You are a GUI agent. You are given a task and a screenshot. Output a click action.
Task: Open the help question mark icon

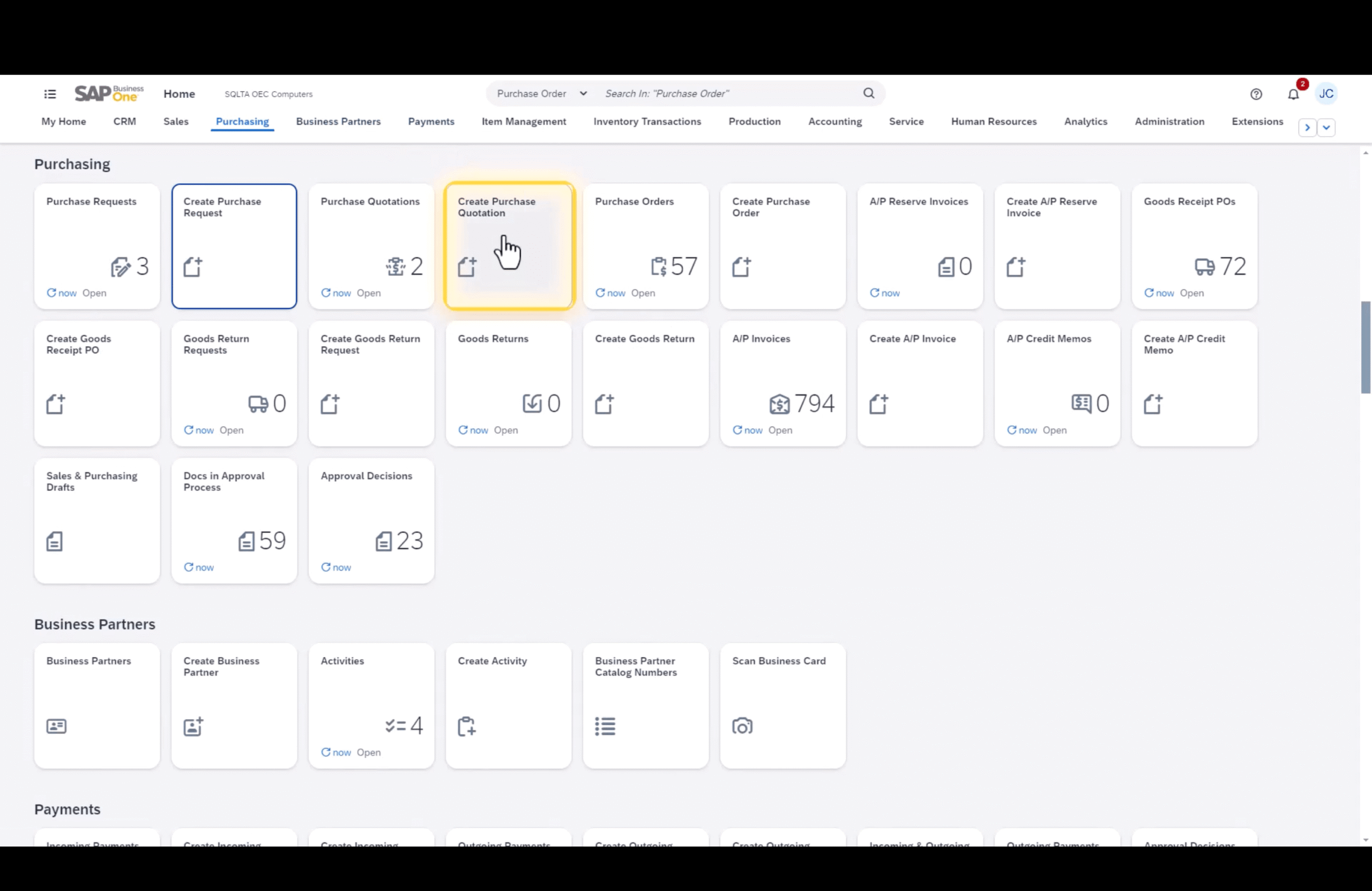pyautogui.click(x=1256, y=94)
